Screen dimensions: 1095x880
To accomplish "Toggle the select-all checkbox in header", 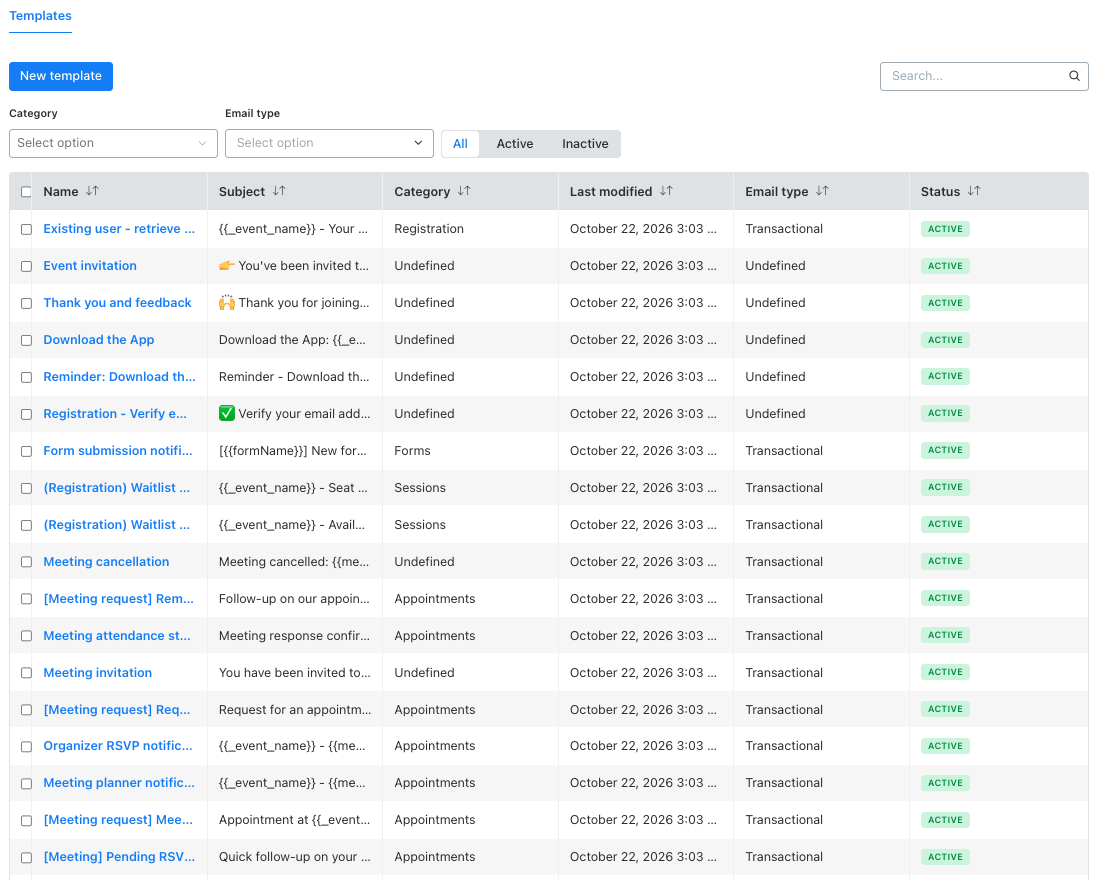I will coord(26,192).
